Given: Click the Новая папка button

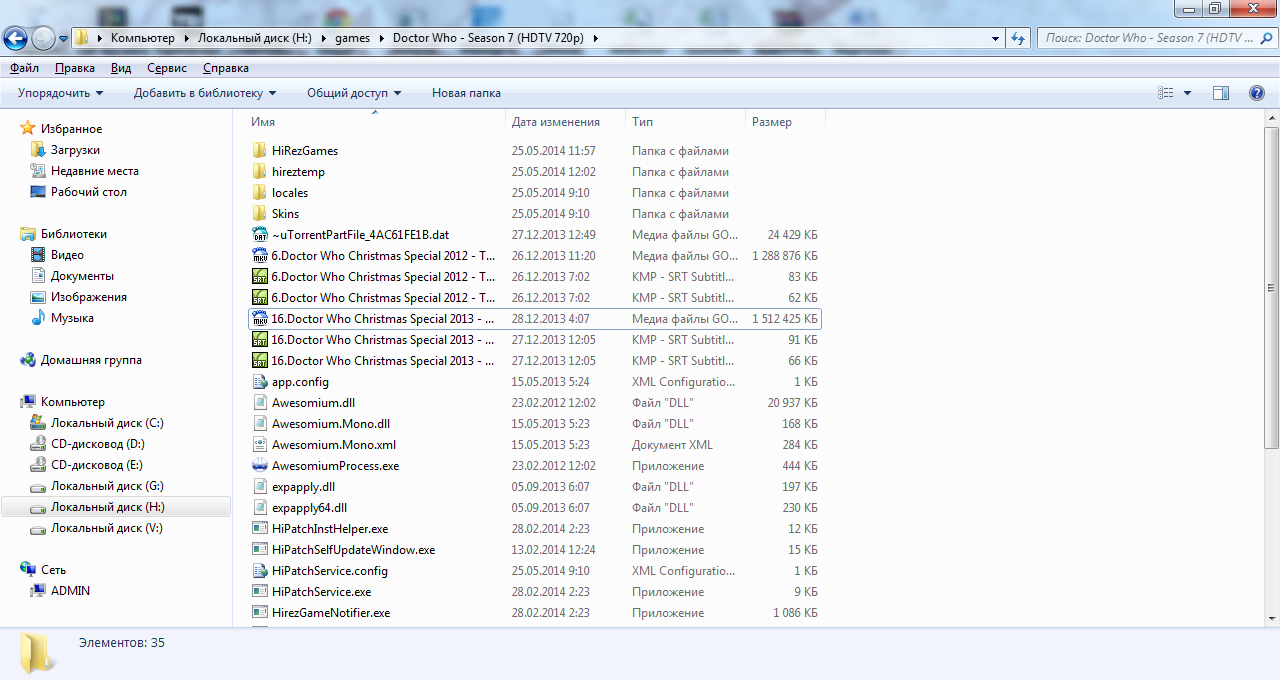Looking at the screenshot, I should (x=466, y=93).
